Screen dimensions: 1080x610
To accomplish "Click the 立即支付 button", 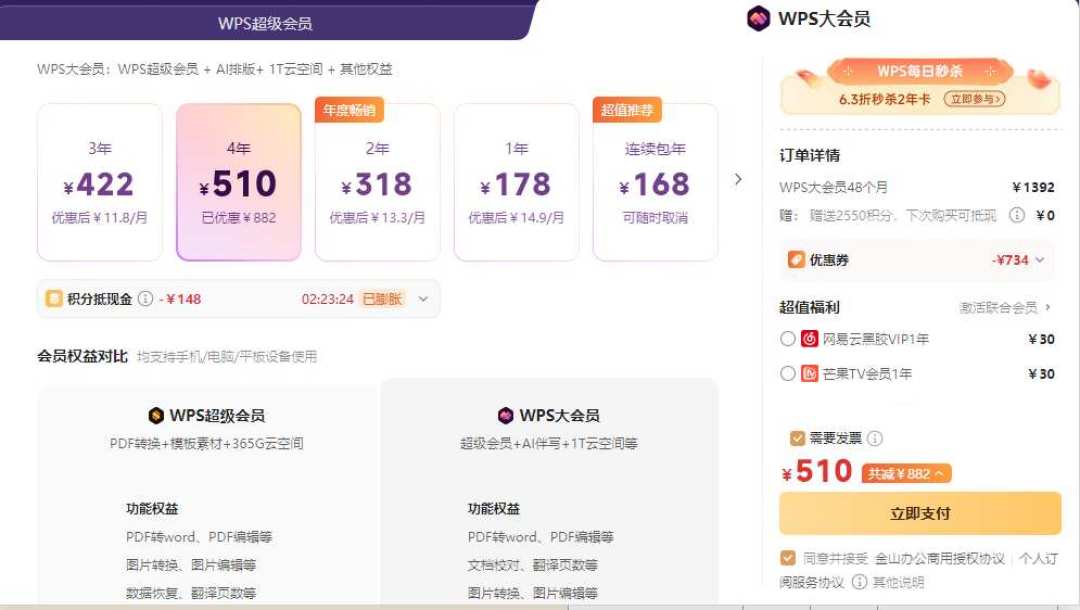I will (920, 513).
